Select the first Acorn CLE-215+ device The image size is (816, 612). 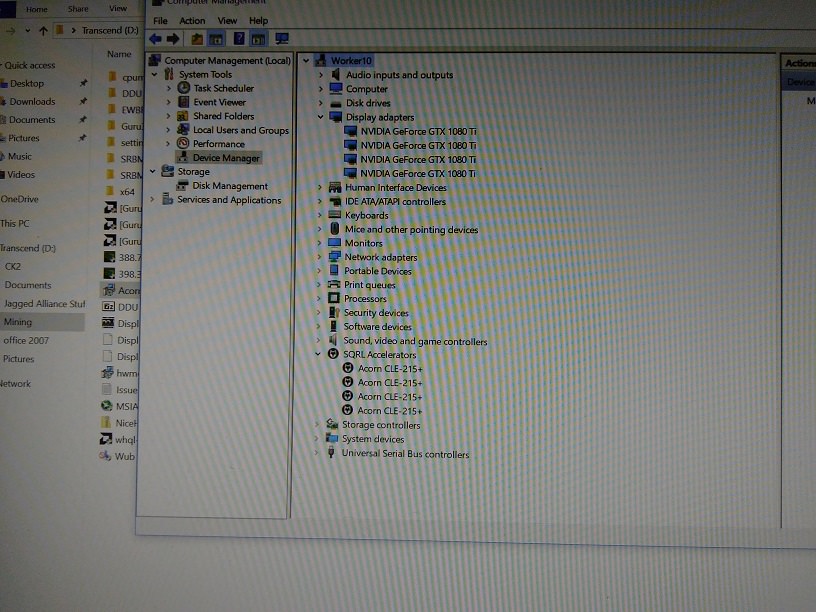point(390,368)
